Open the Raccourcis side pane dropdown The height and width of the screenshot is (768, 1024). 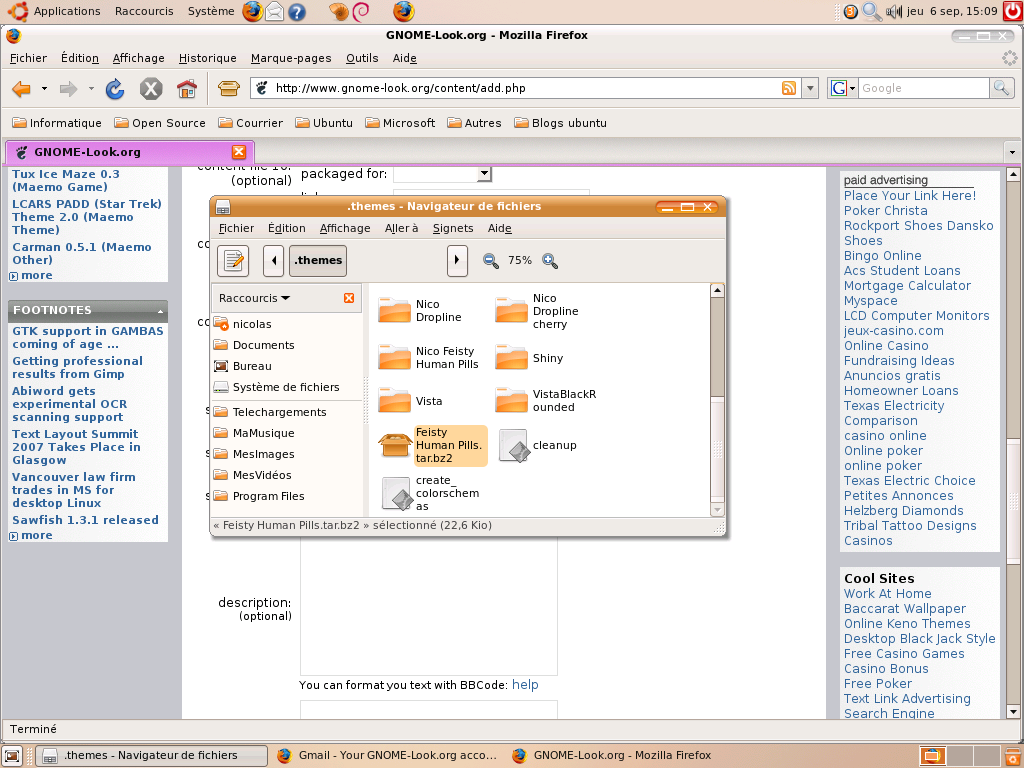[x=255, y=298]
